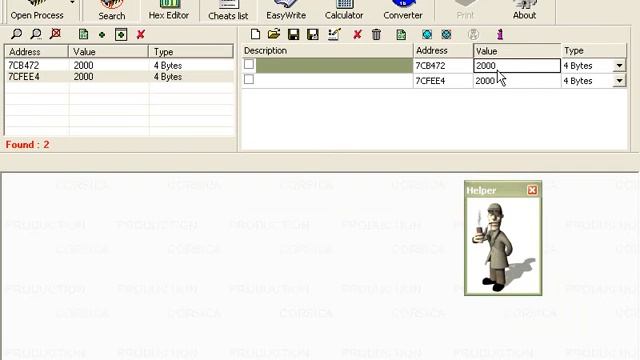Click the first magnifier new search icon
640x360 pixels.
click(16, 34)
